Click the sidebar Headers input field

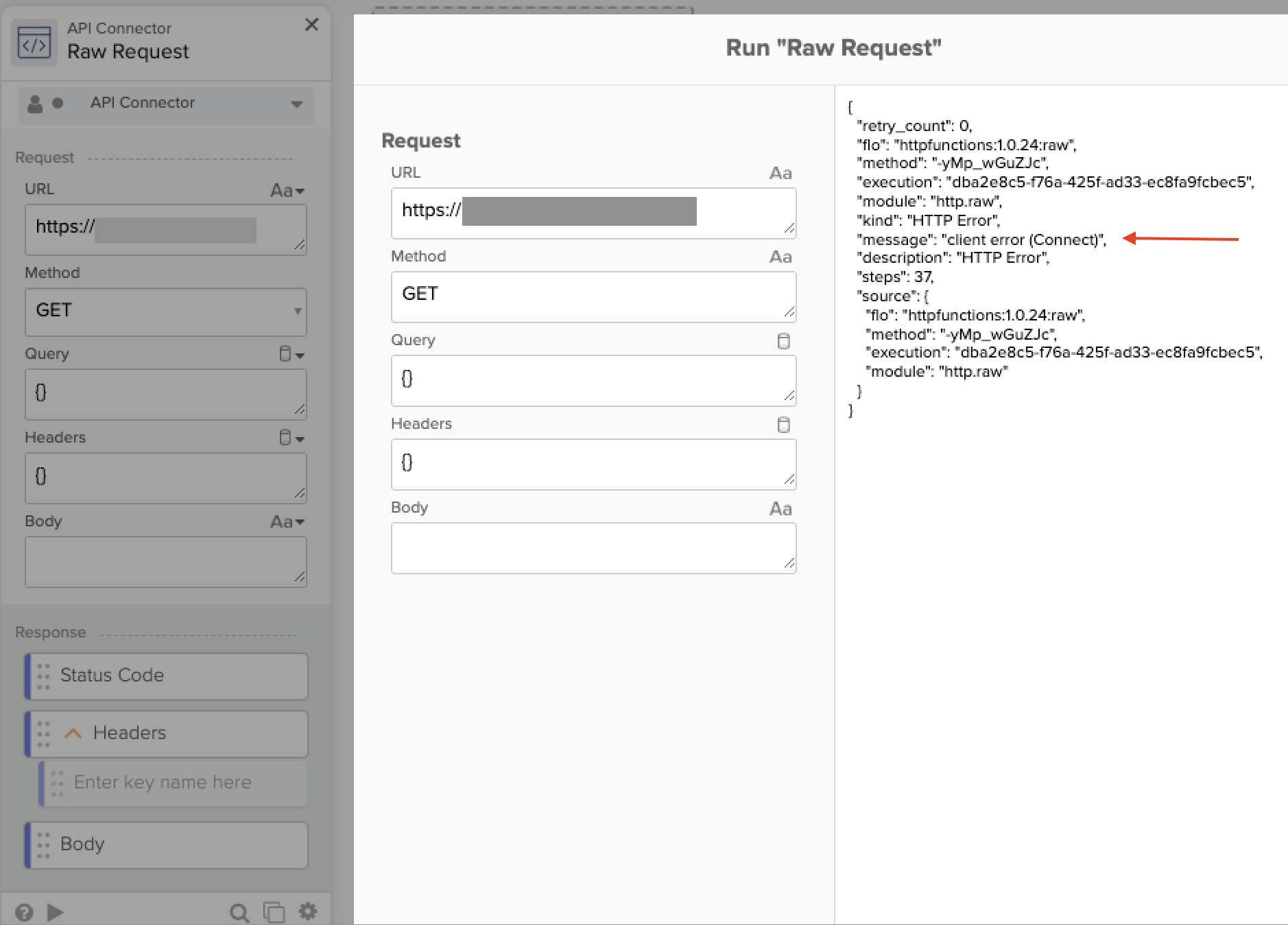tap(166, 478)
